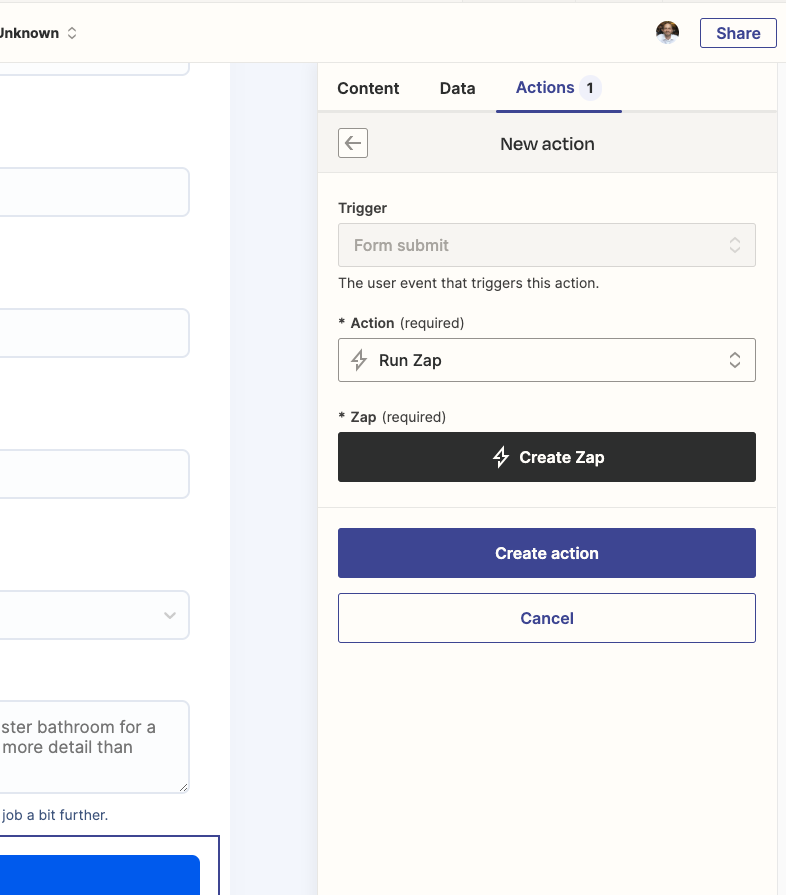
Task: Open the user profile avatar
Action: tap(667, 33)
